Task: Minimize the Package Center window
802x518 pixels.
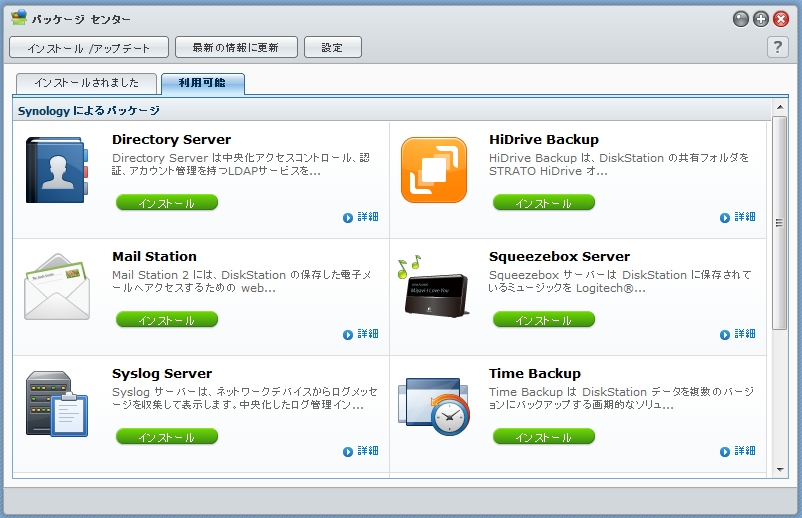Action: (x=741, y=19)
